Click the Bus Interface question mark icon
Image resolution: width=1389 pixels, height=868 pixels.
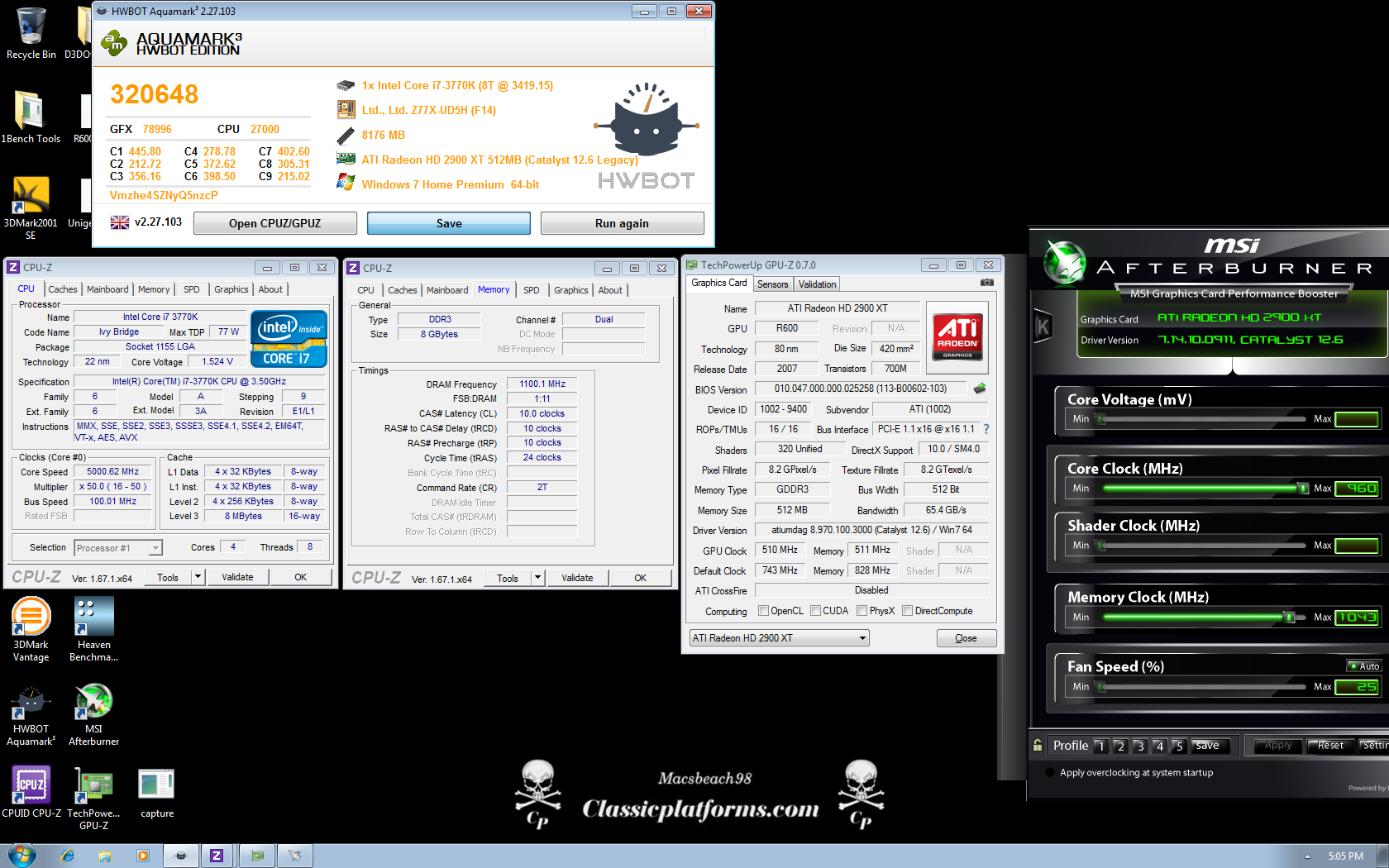(986, 429)
